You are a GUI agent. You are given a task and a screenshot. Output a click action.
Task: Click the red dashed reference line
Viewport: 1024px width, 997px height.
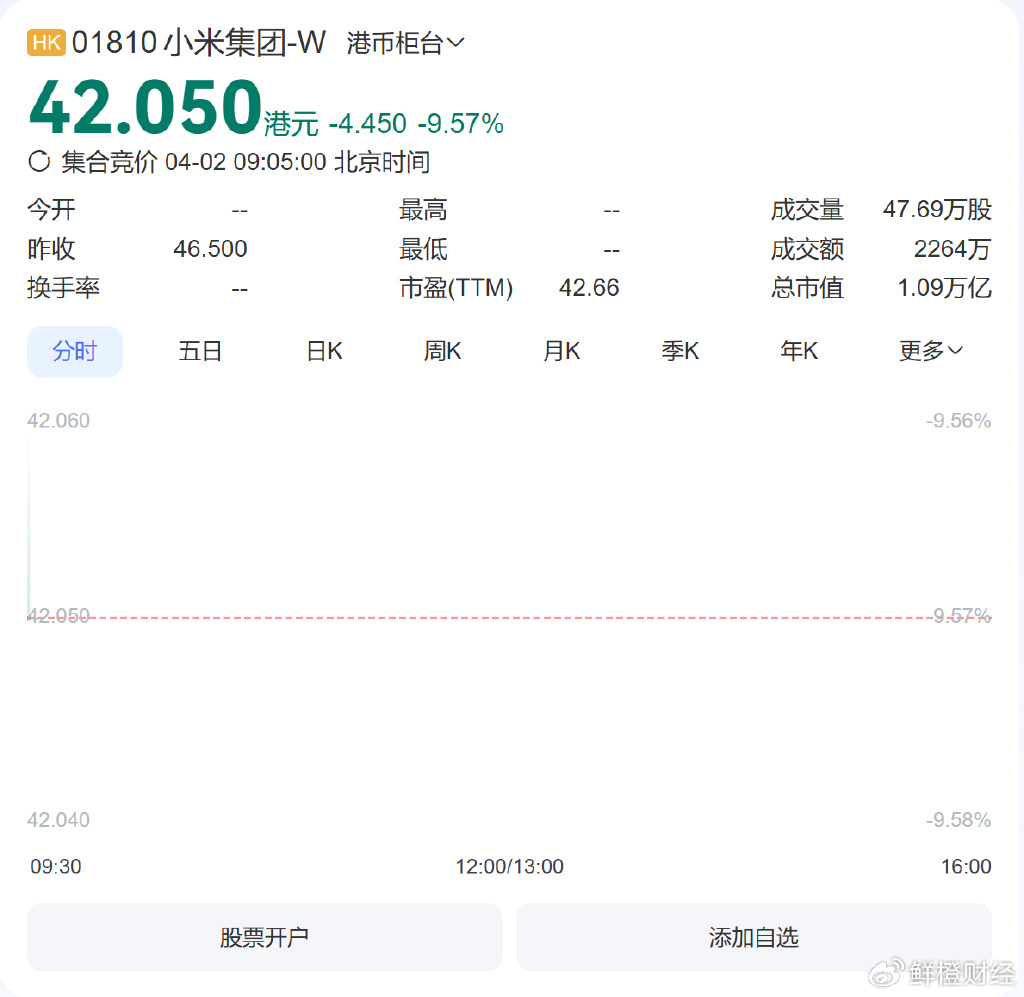click(x=500, y=617)
